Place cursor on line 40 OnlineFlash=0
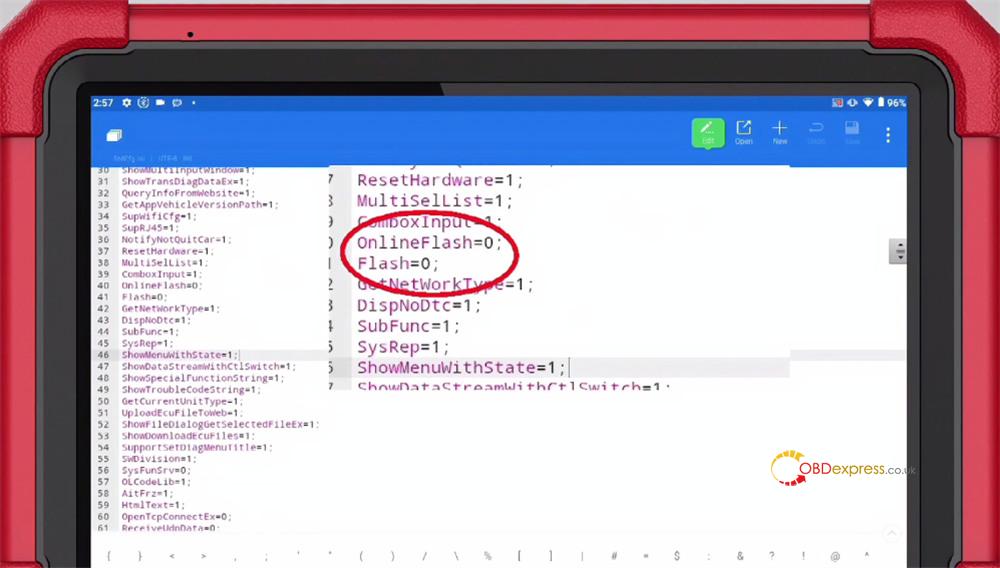Screen dimensions: 1000x568 coord(160,285)
